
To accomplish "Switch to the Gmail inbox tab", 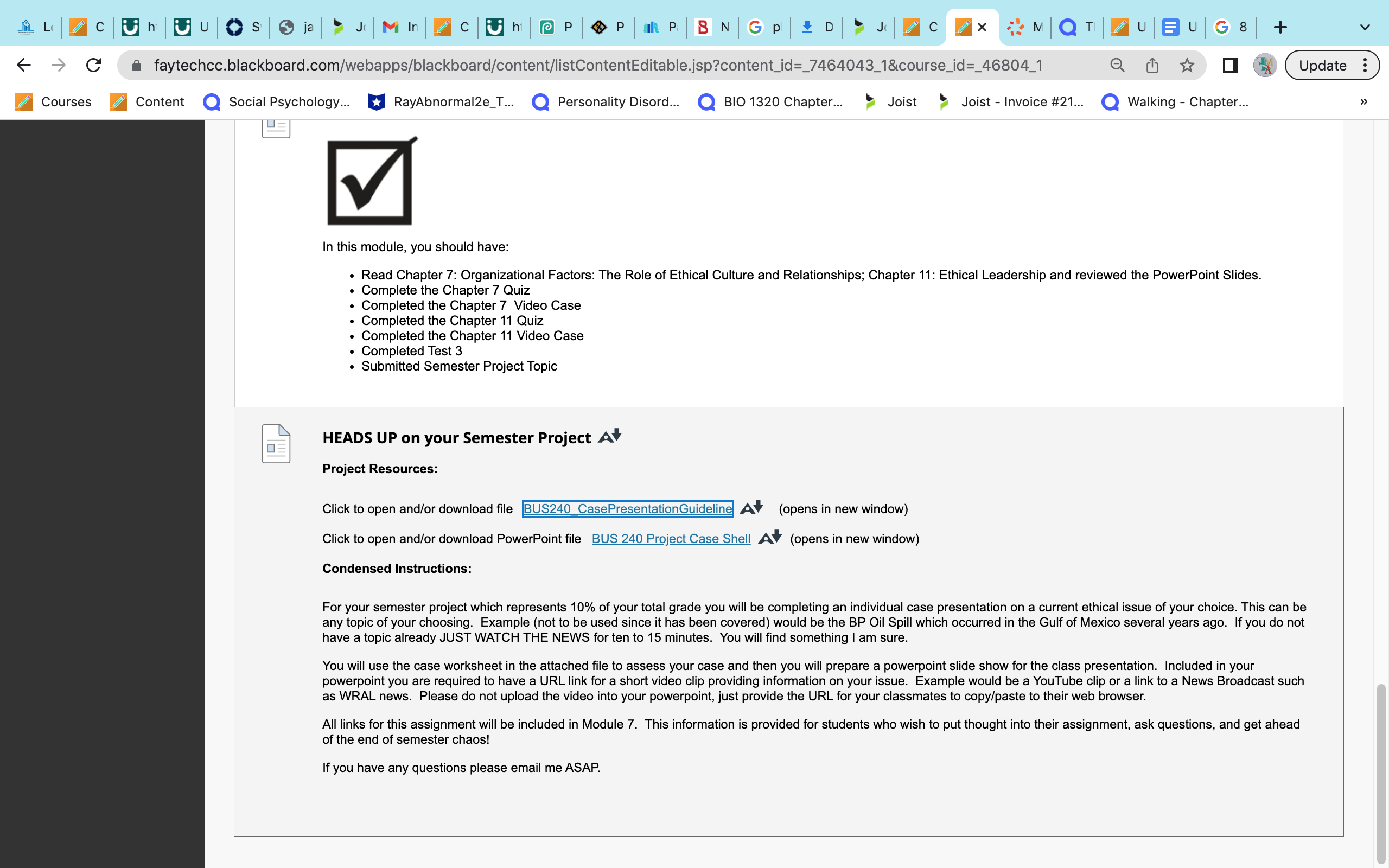I will coord(400,27).
